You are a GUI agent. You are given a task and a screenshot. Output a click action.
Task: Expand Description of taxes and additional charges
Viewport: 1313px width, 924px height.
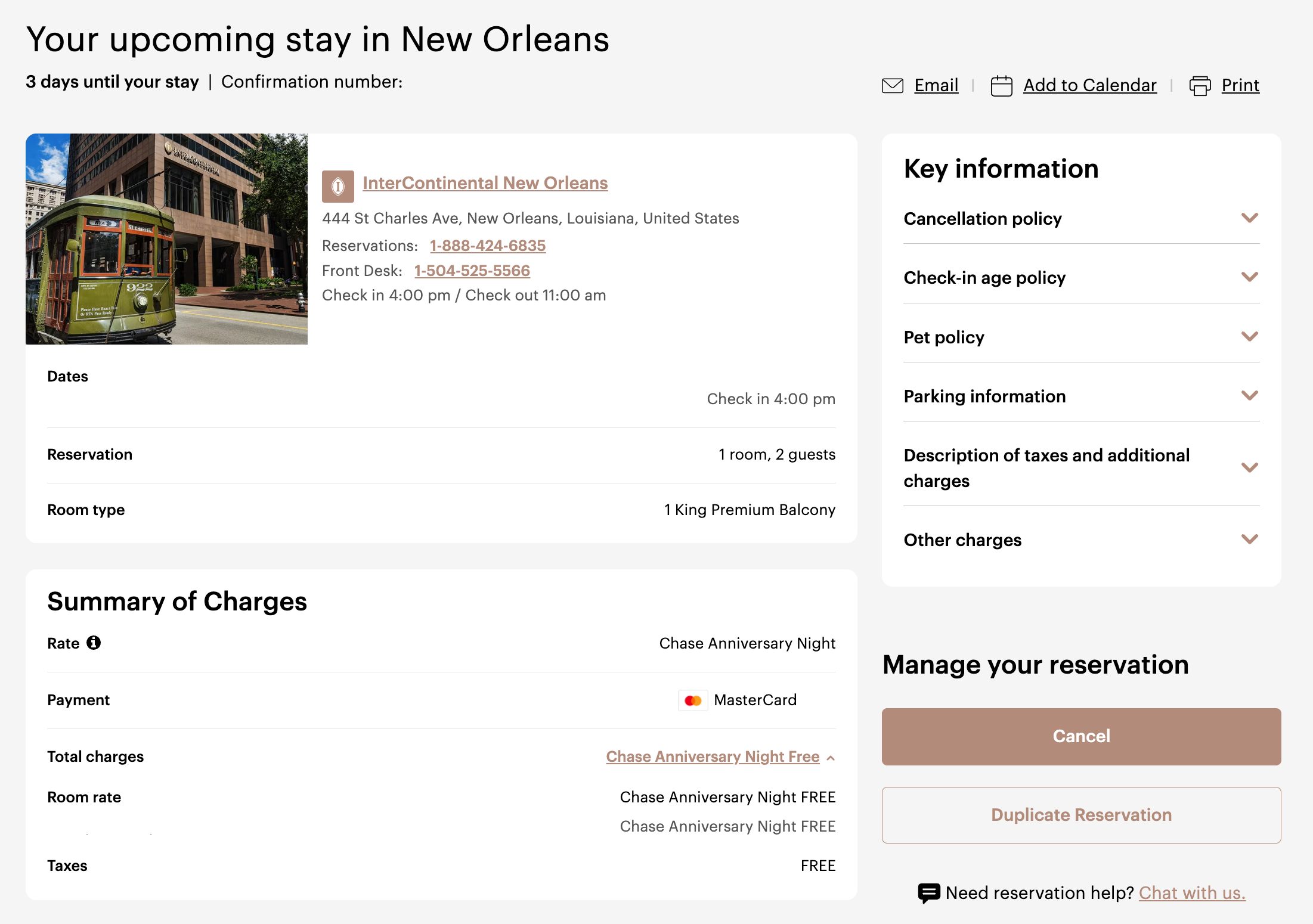[x=1249, y=467]
